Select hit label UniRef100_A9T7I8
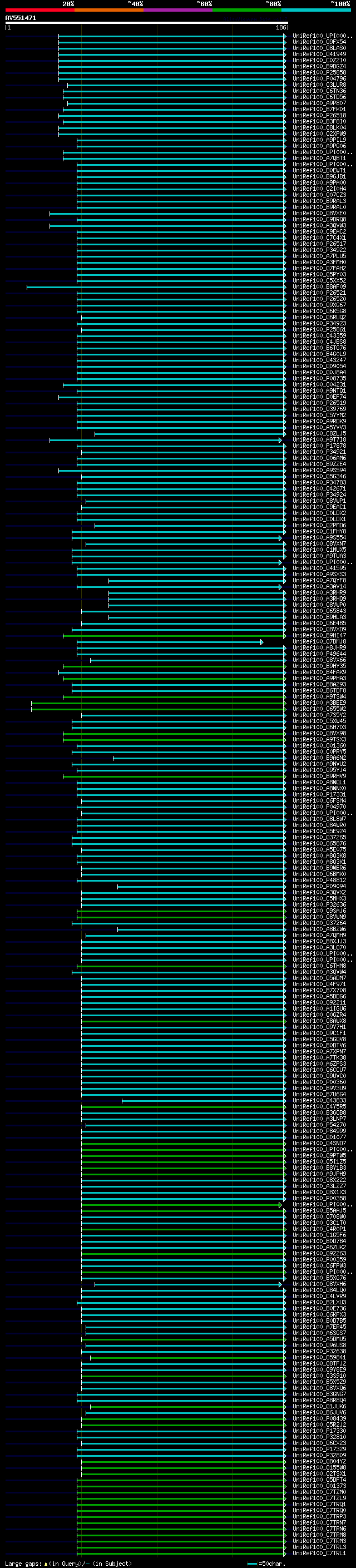356x1568 pixels. [319, 440]
